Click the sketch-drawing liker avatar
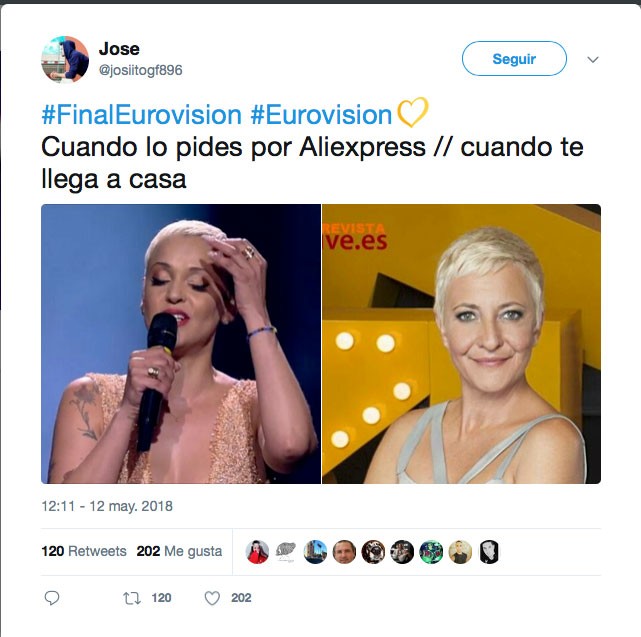The image size is (641, 637). coord(286,552)
